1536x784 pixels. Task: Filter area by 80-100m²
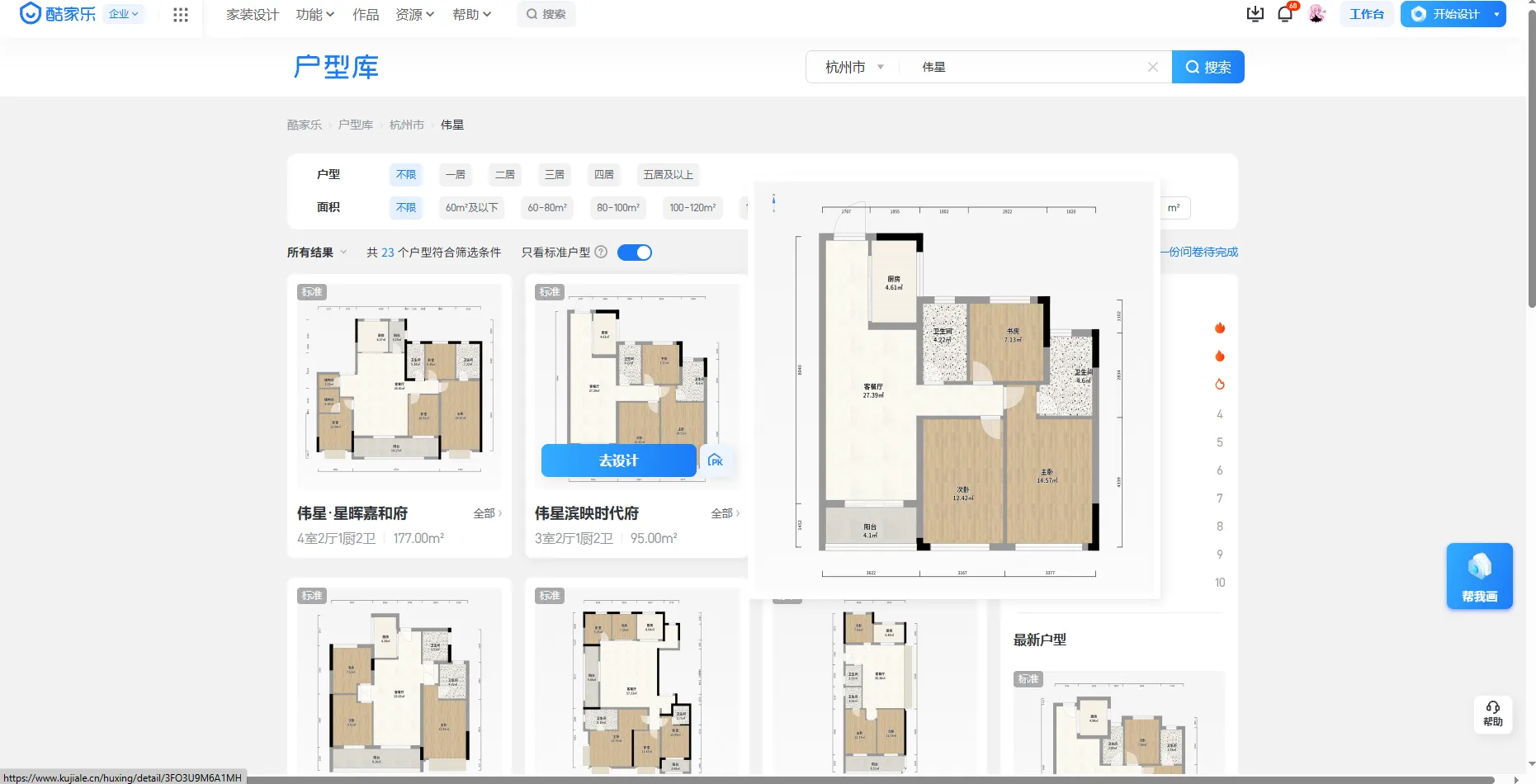(618, 207)
